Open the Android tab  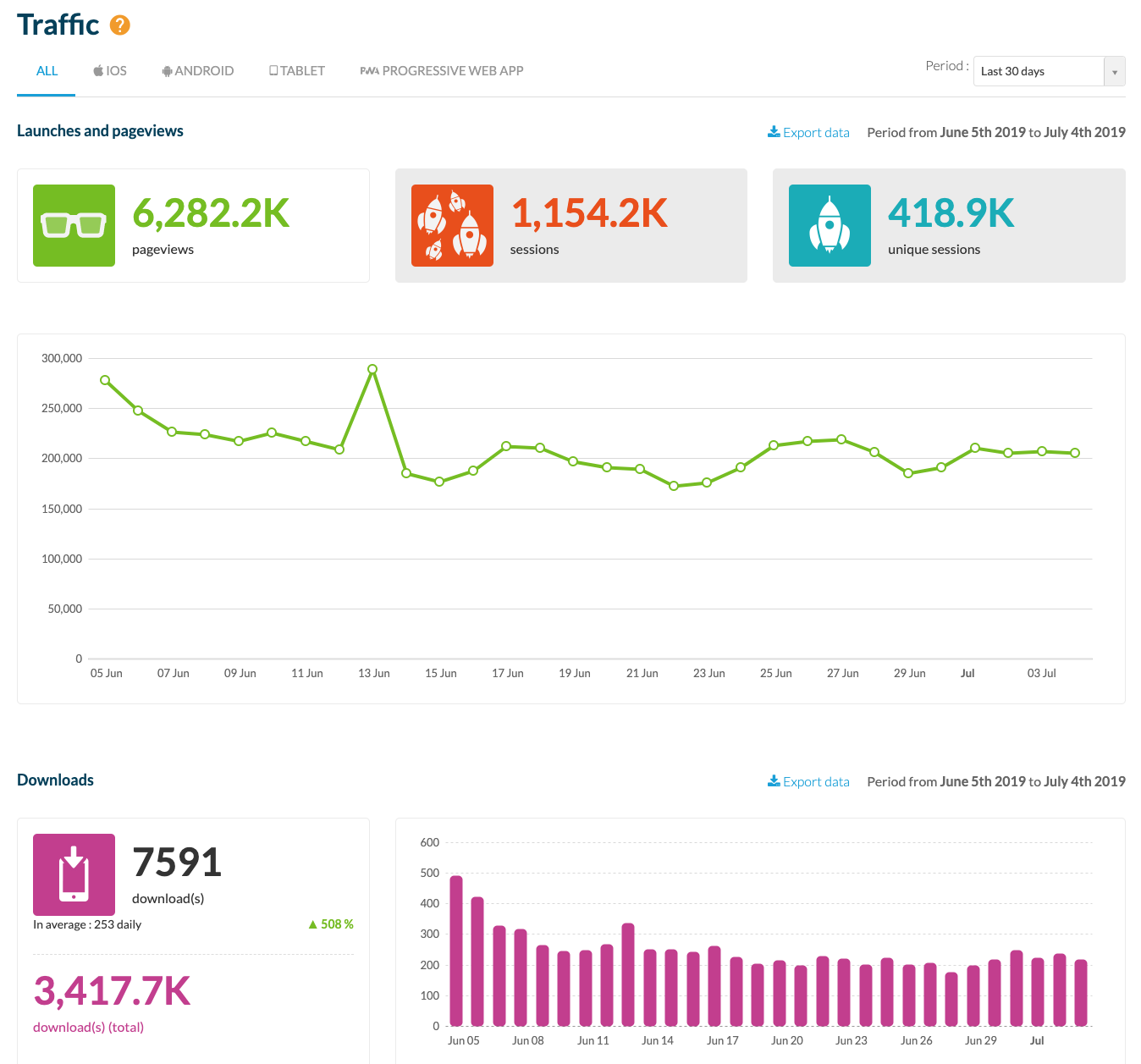pos(198,71)
